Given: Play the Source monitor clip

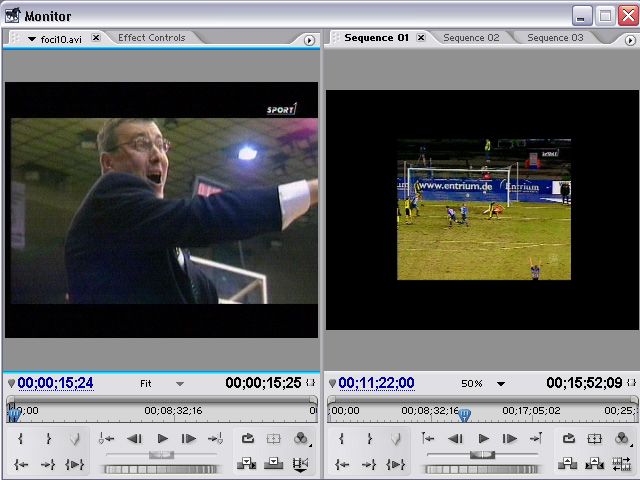Looking at the screenshot, I should point(162,439).
